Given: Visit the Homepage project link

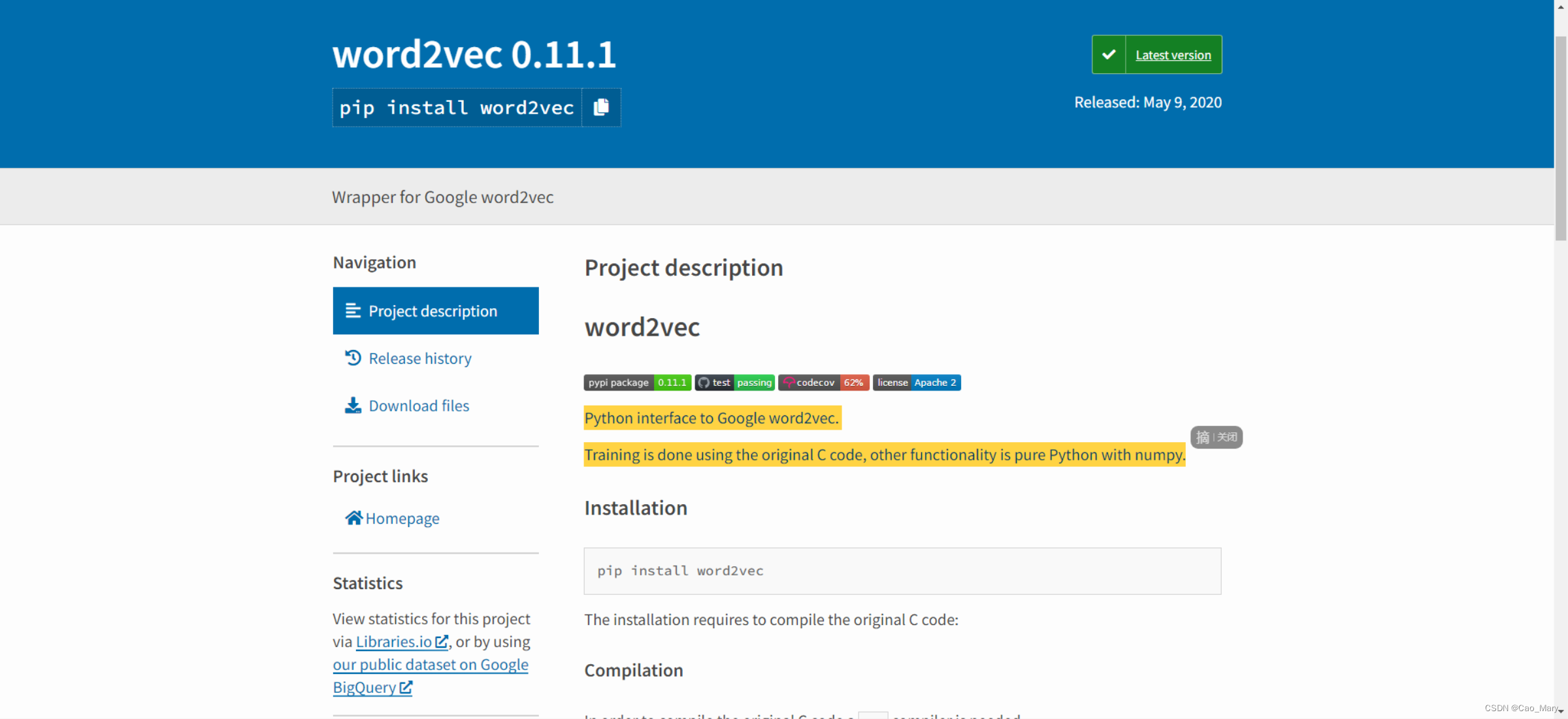Looking at the screenshot, I should coord(402,519).
